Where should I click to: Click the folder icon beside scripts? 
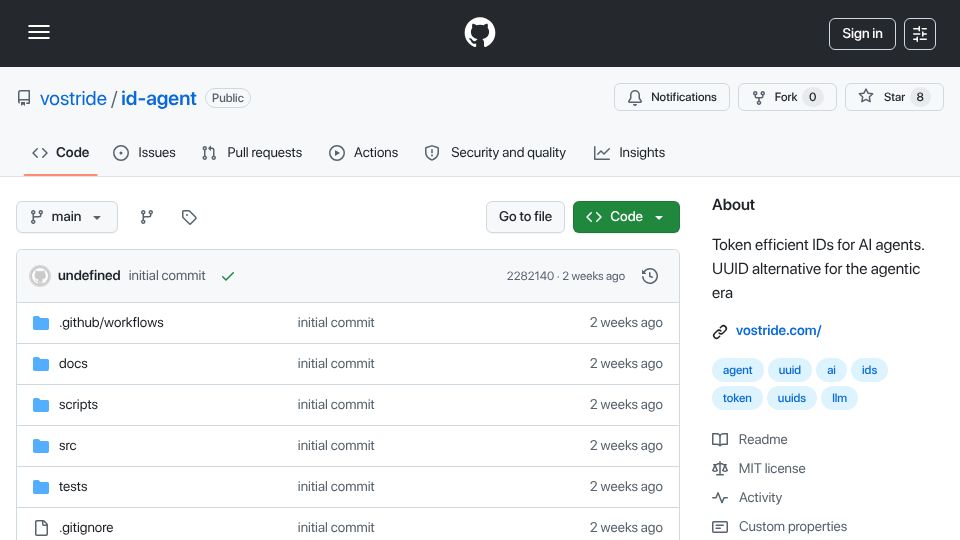(x=41, y=405)
